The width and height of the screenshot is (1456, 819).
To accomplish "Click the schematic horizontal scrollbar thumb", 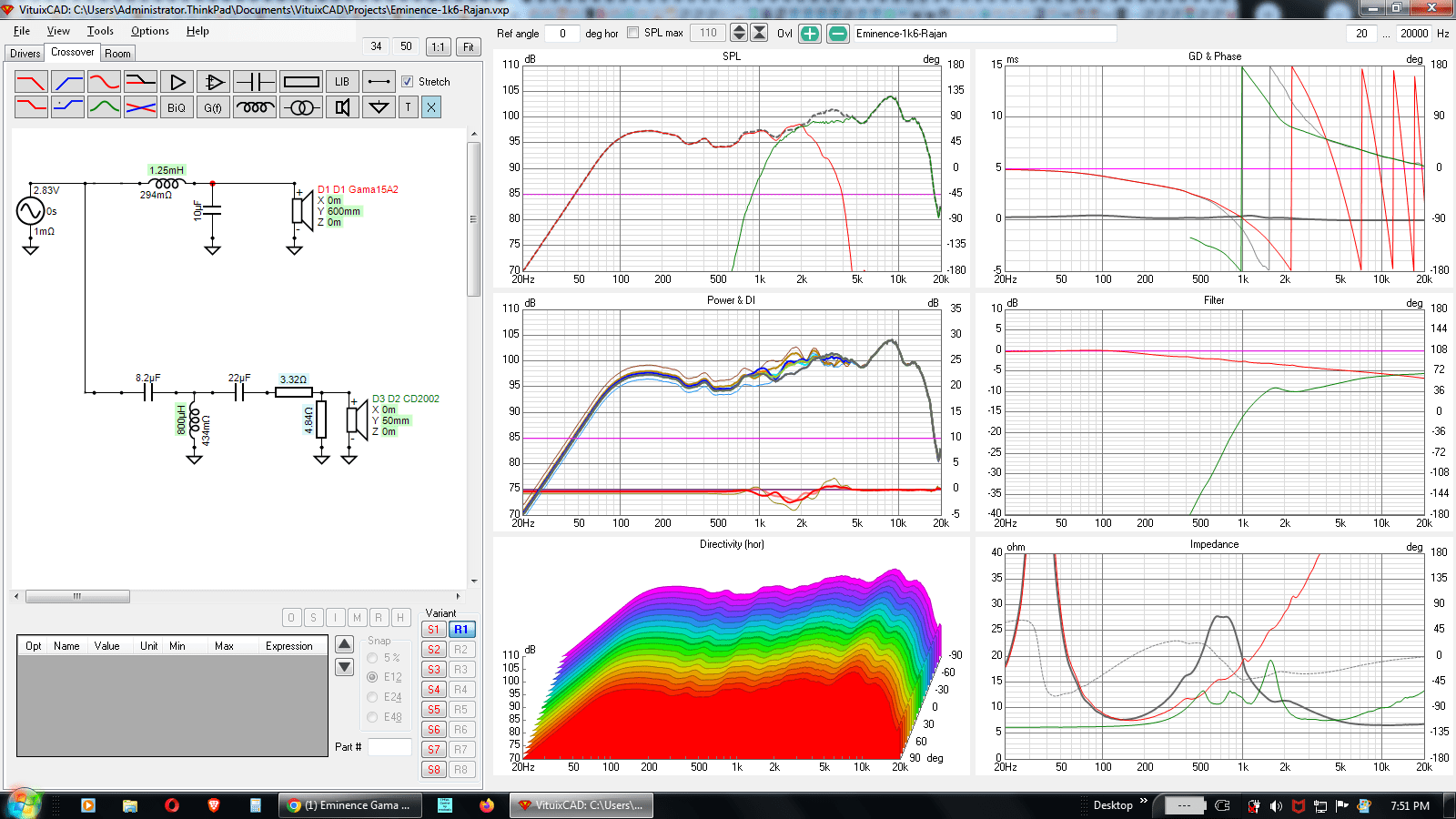I will pos(77,597).
